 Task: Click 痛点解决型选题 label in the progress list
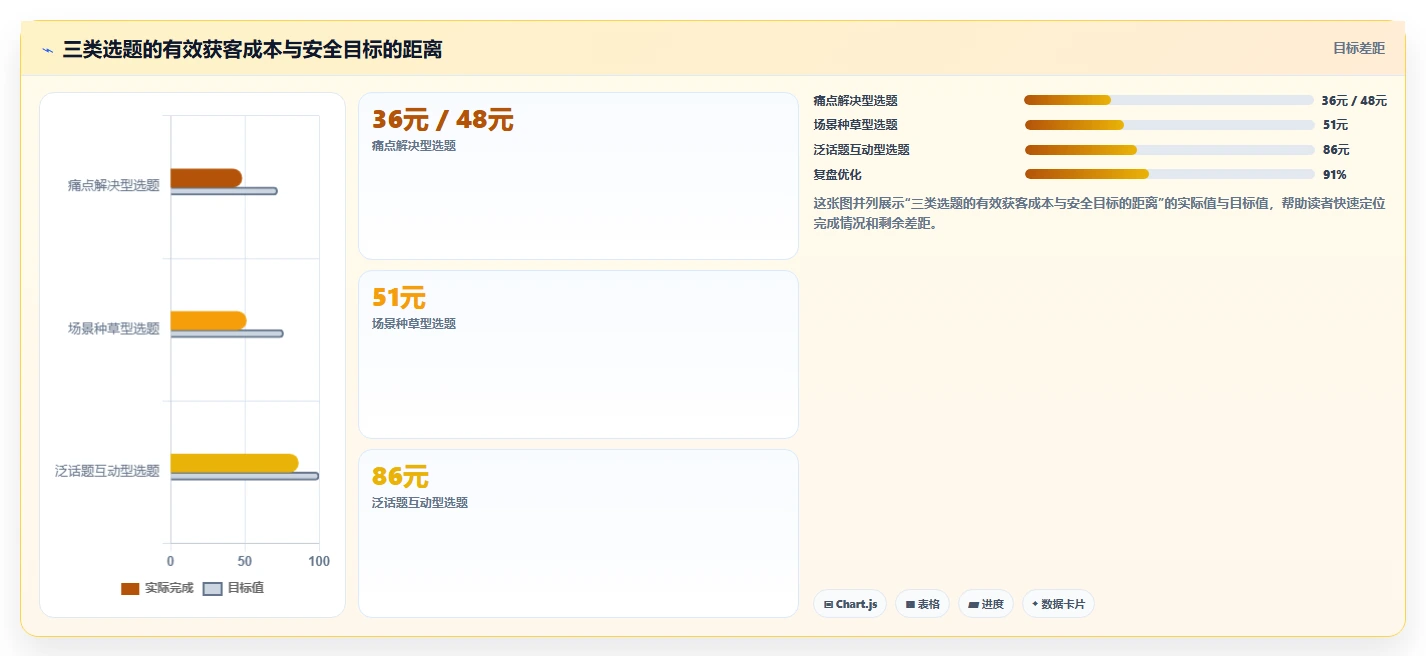[x=856, y=101]
